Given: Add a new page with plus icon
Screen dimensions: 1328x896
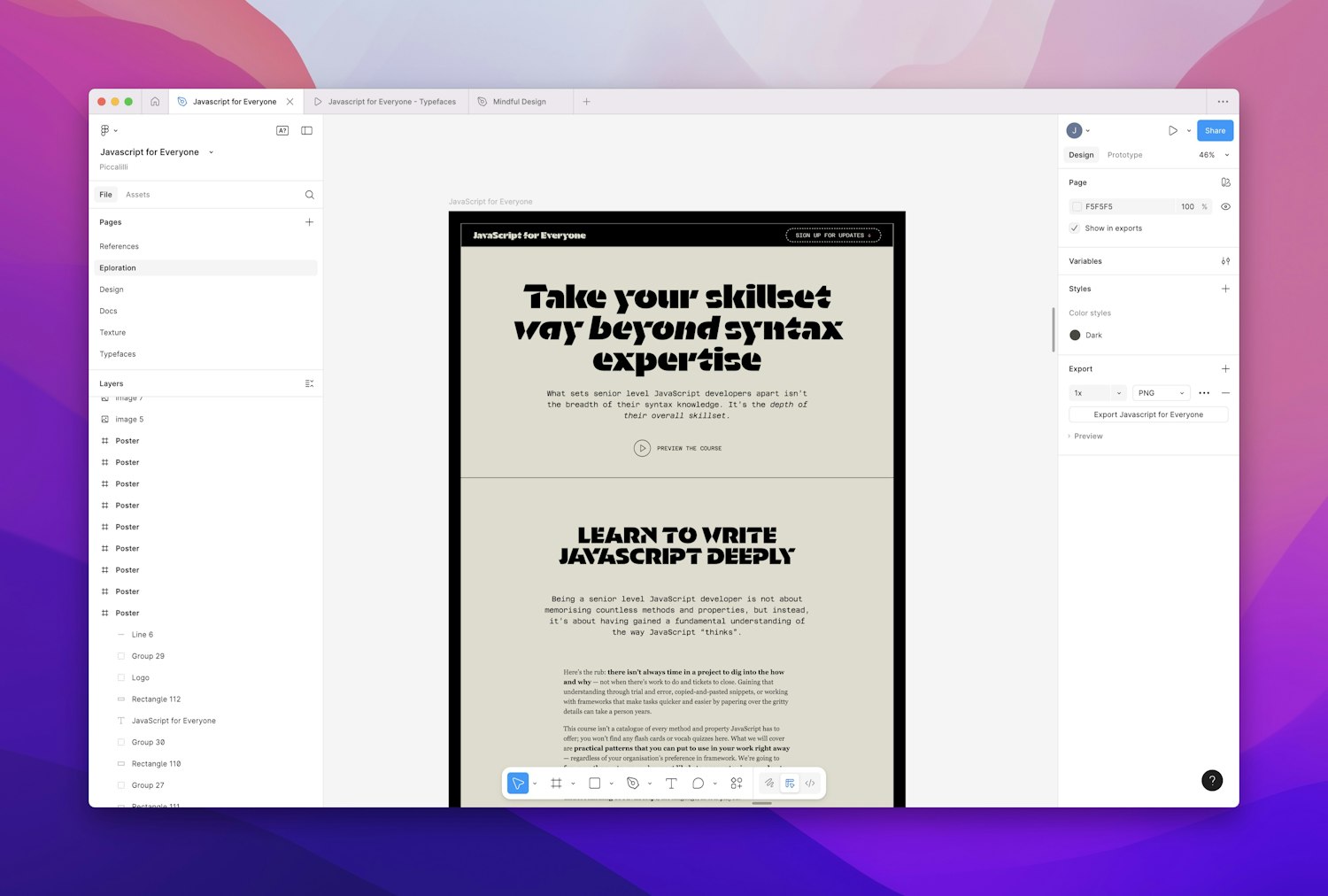Looking at the screenshot, I should 309,222.
